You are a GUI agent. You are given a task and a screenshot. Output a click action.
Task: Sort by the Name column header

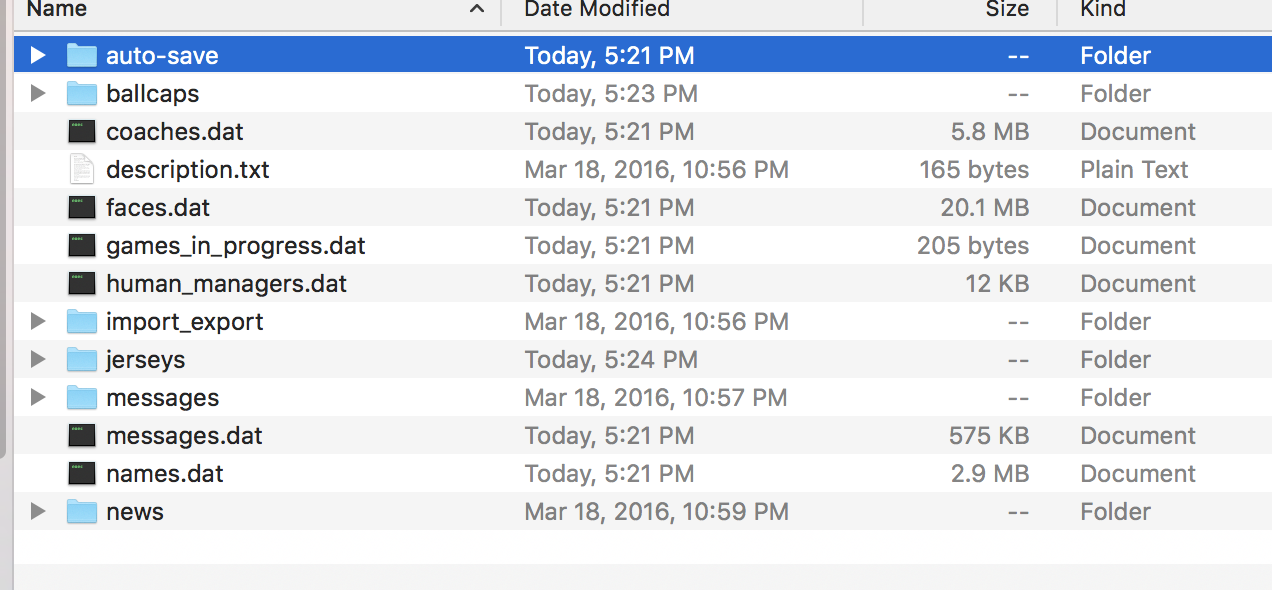pos(56,10)
